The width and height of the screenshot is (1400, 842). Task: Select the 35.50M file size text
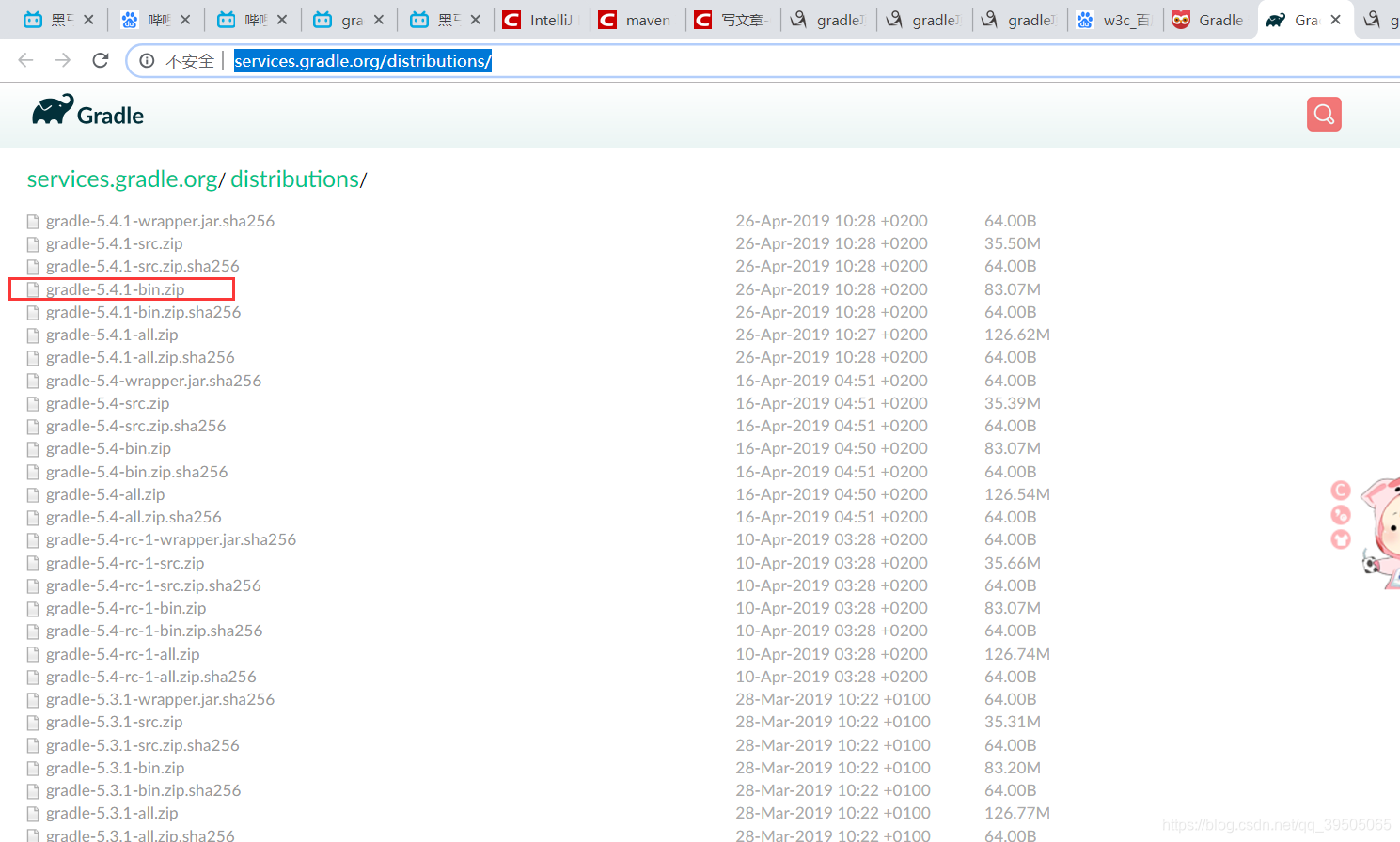[1013, 244]
